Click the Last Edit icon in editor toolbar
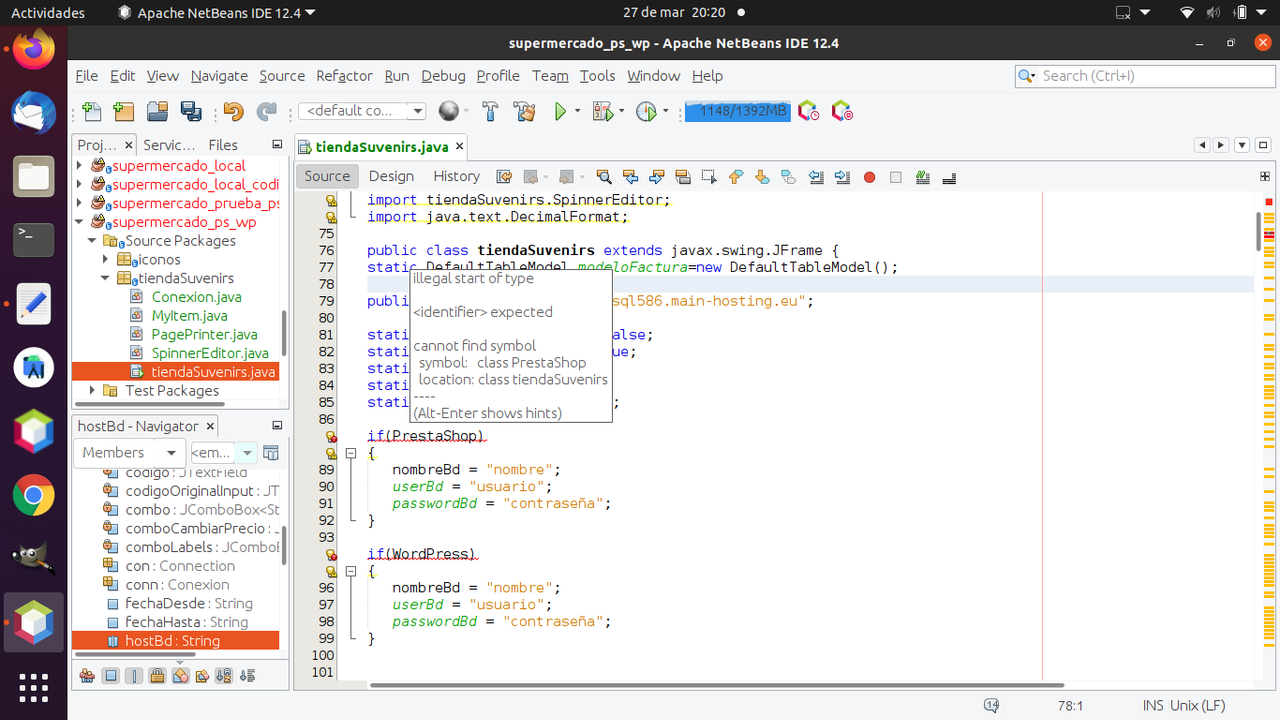The image size is (1280, 720). coord(504,177)
